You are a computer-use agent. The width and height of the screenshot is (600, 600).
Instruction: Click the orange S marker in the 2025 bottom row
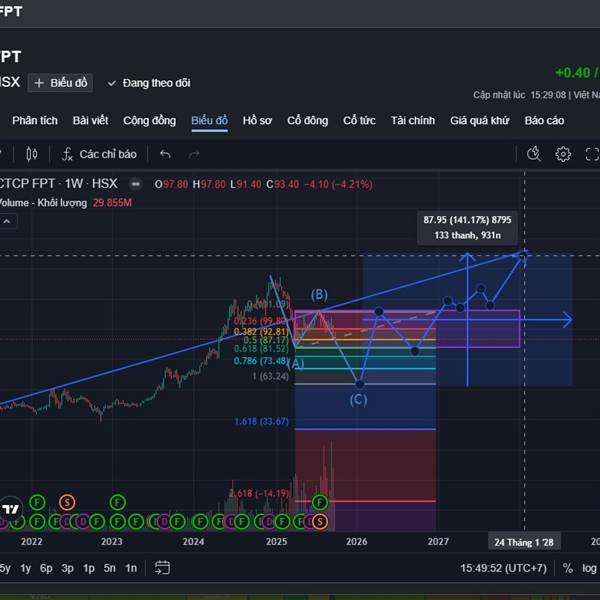320,521
